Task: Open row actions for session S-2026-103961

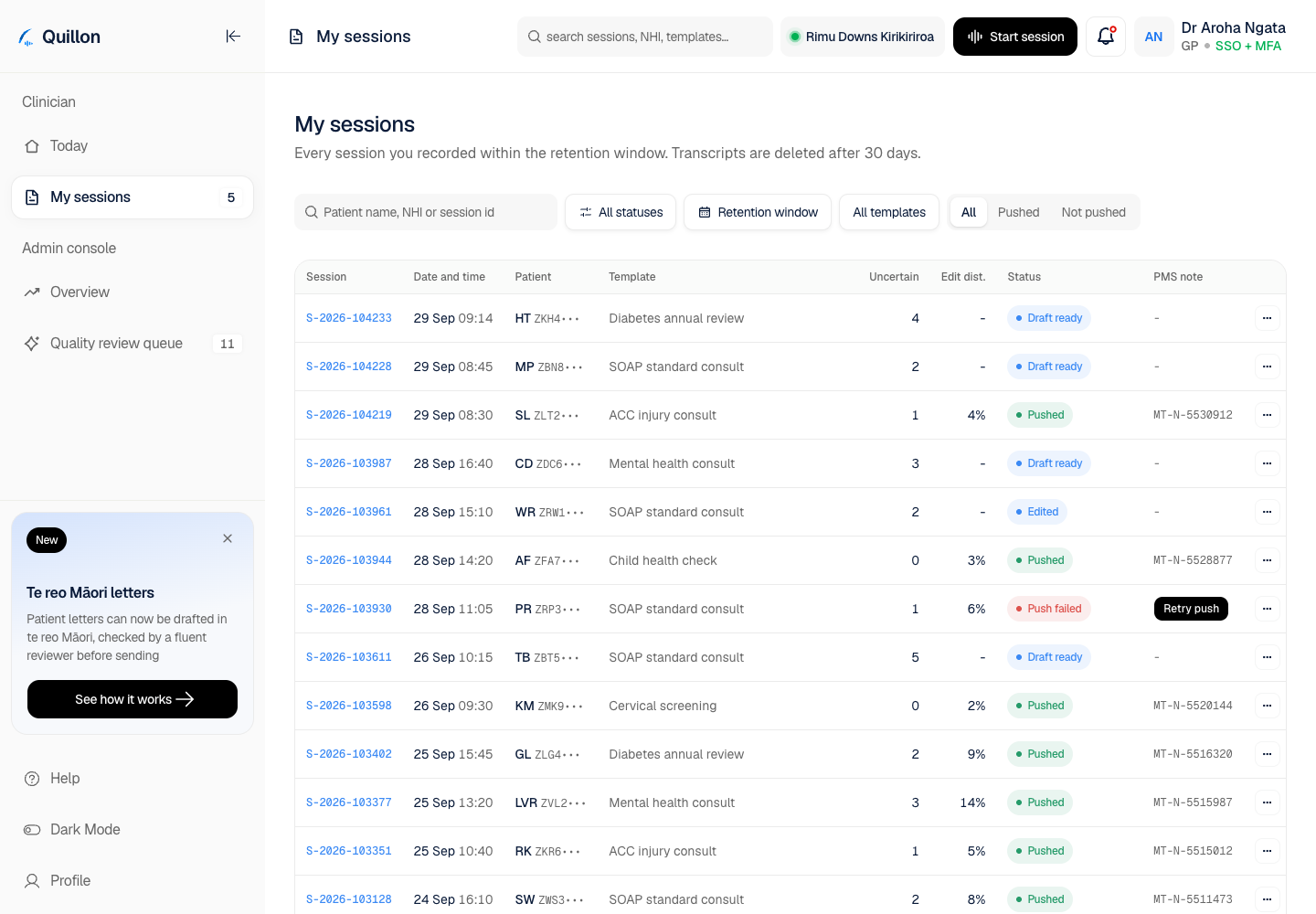Action: click(1267, 512)
